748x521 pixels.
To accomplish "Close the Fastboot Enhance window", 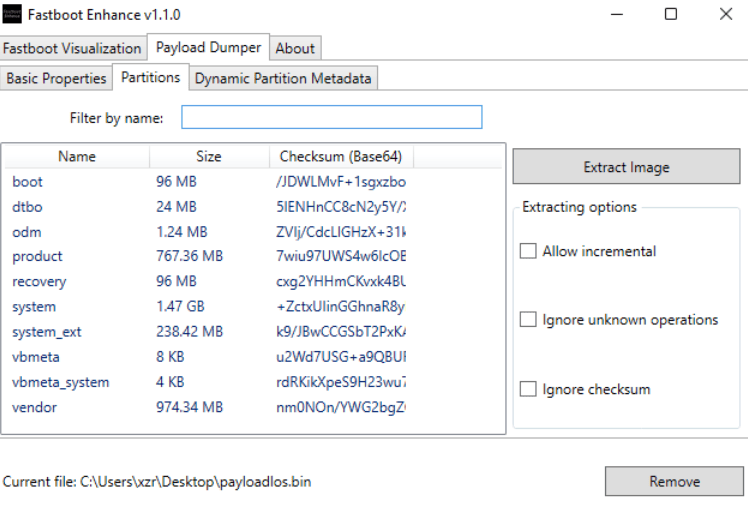I will coord(726,14).
